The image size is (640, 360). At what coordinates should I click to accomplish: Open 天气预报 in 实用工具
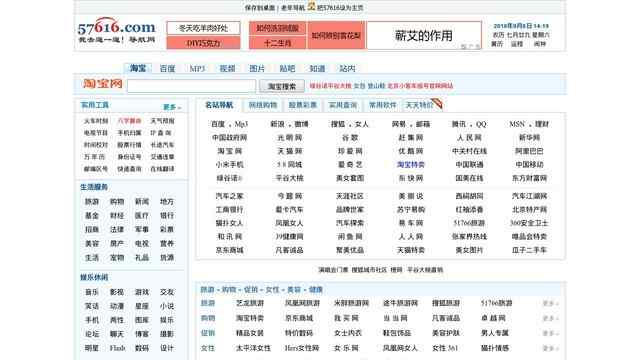click(162, 121)
